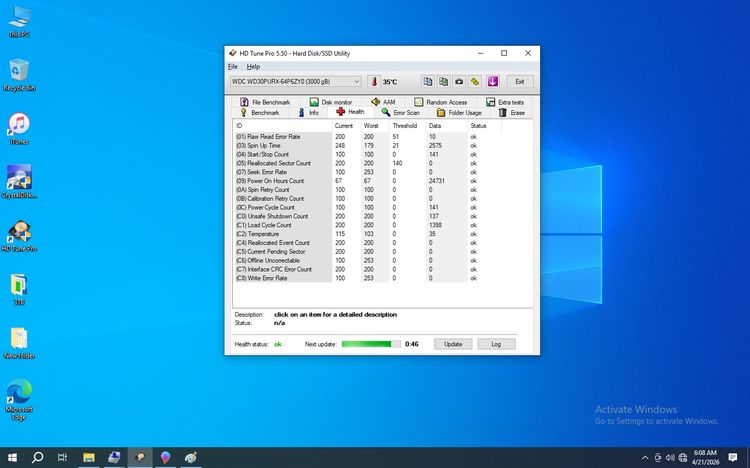750x468 pixels.
Task: Open taskbar Search magnifier
Action: point(37,457)
